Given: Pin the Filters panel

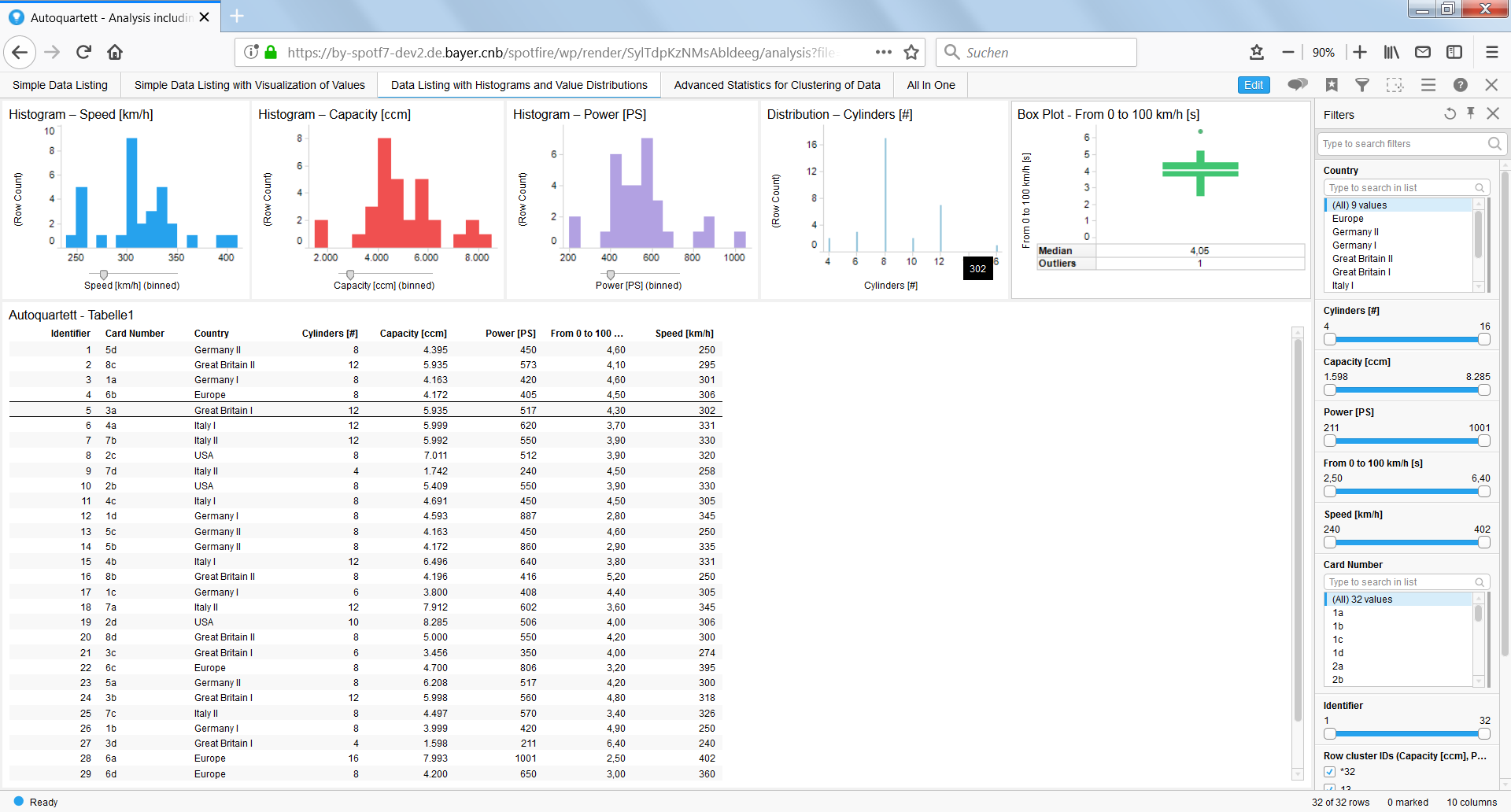Looking at the screenshot, I should coord(1471,114).
